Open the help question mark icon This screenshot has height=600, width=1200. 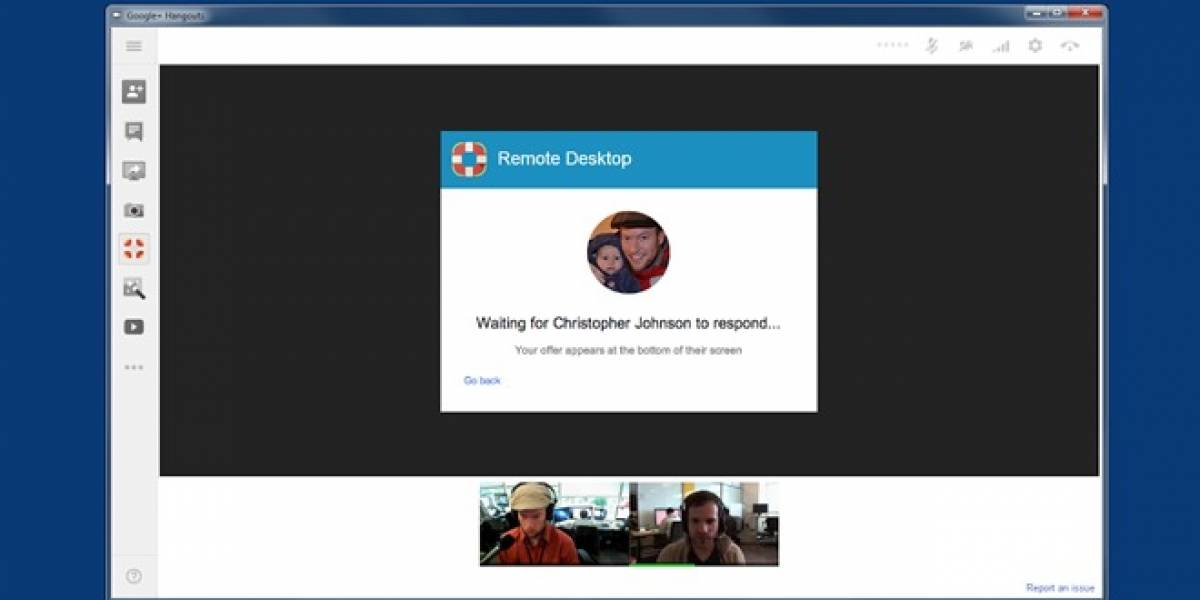tap(134, 576)
